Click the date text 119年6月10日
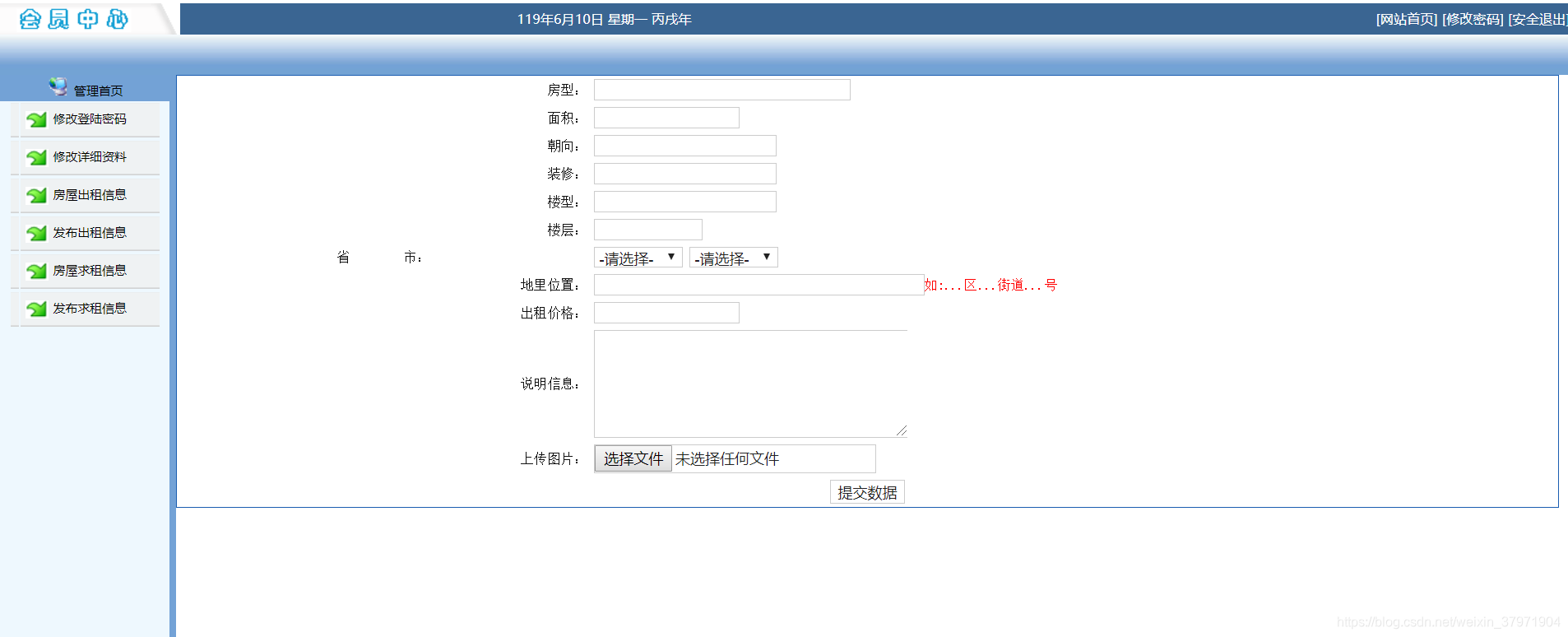The width and height of the screenshot is (1568, 637). coord(560,19)
